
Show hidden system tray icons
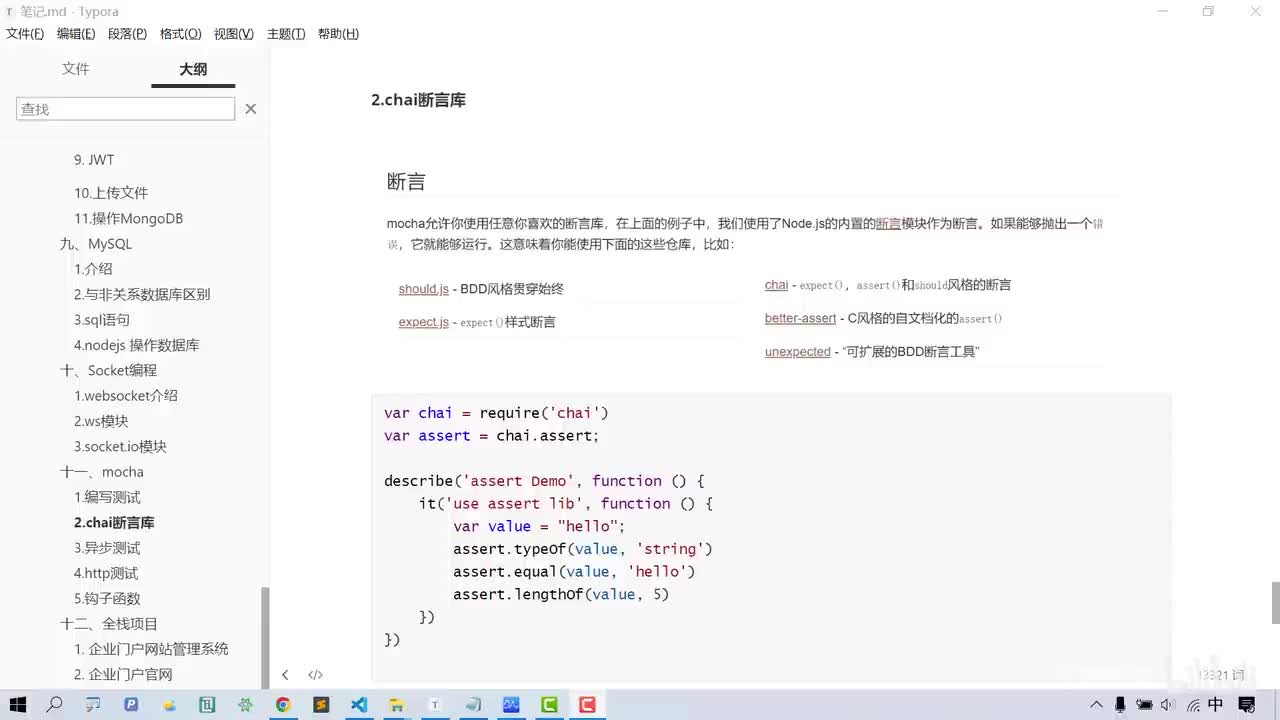pyautogui.click(x=1097, y=705)
